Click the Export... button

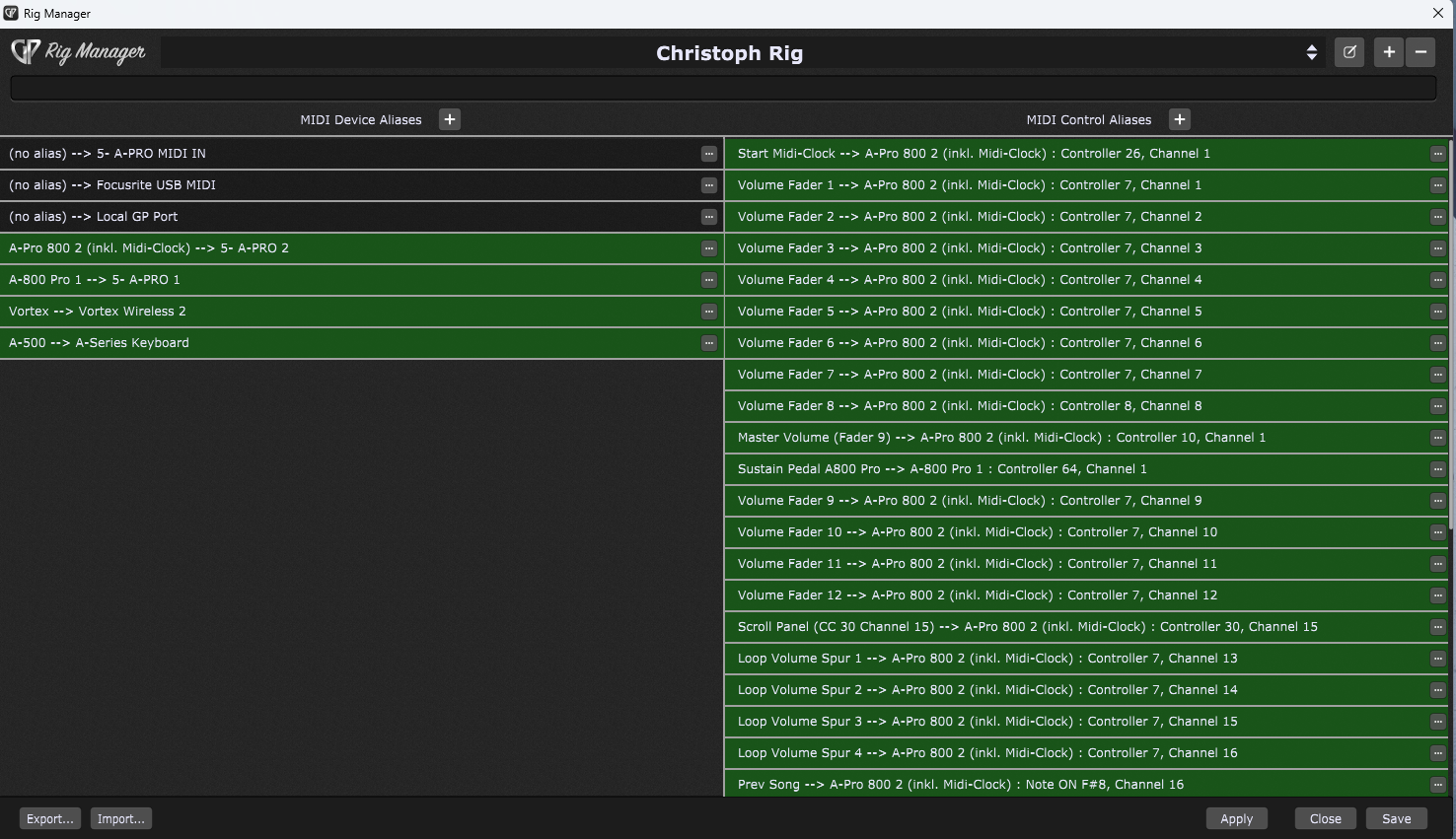(50, 818)
